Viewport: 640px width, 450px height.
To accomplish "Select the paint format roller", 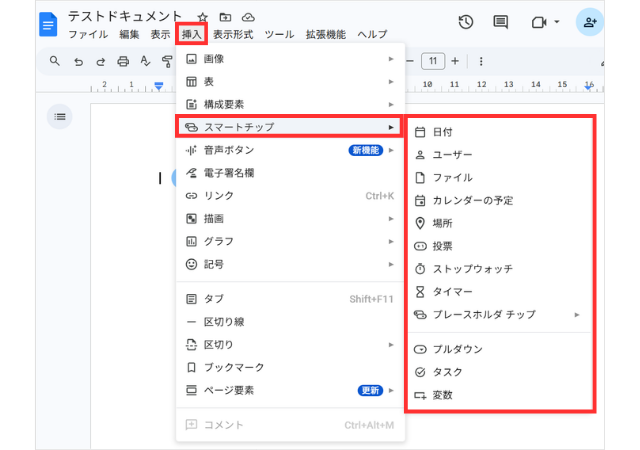I will pos(167,62).
